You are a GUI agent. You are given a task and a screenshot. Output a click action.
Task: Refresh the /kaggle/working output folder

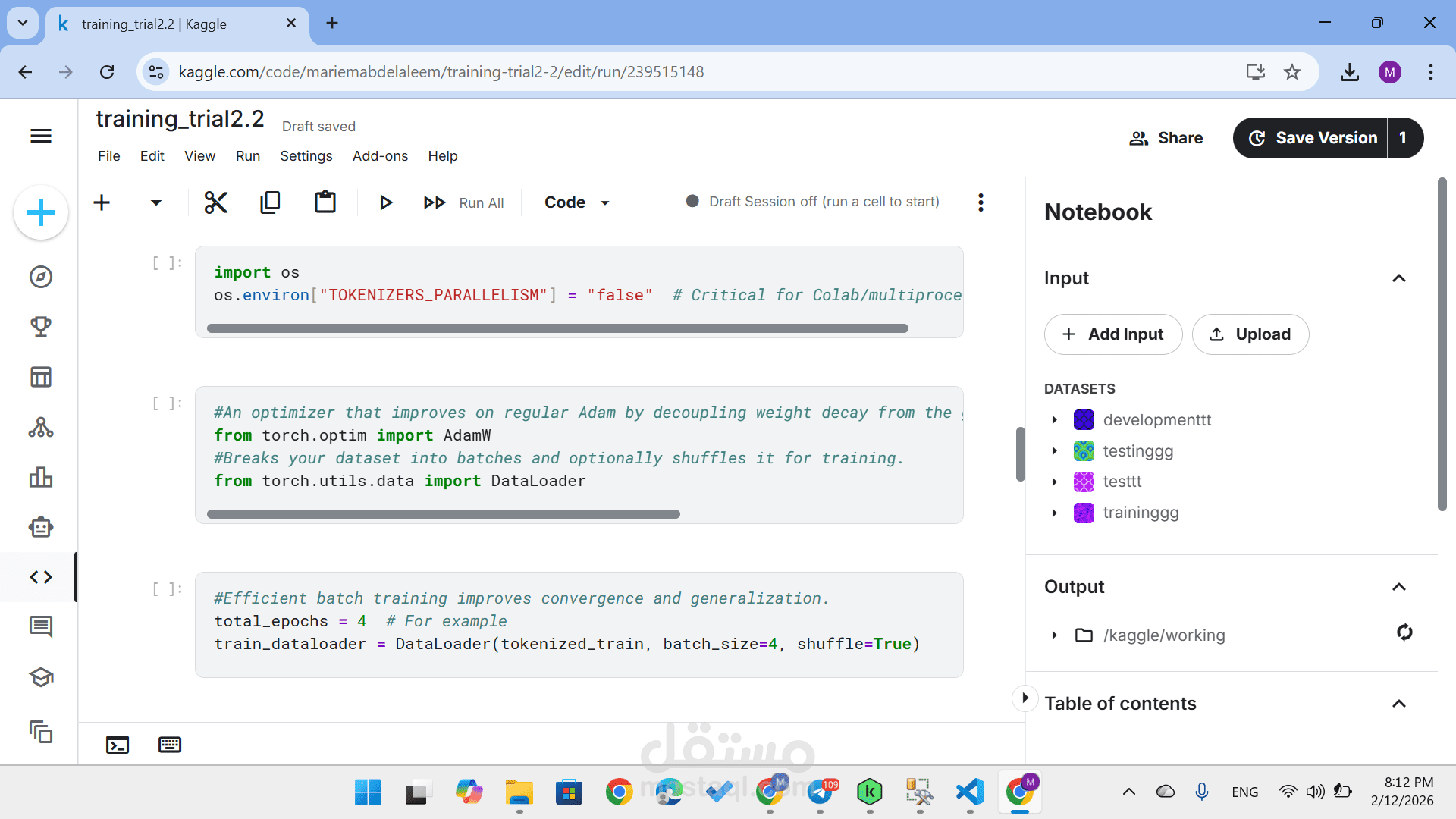1404,632
